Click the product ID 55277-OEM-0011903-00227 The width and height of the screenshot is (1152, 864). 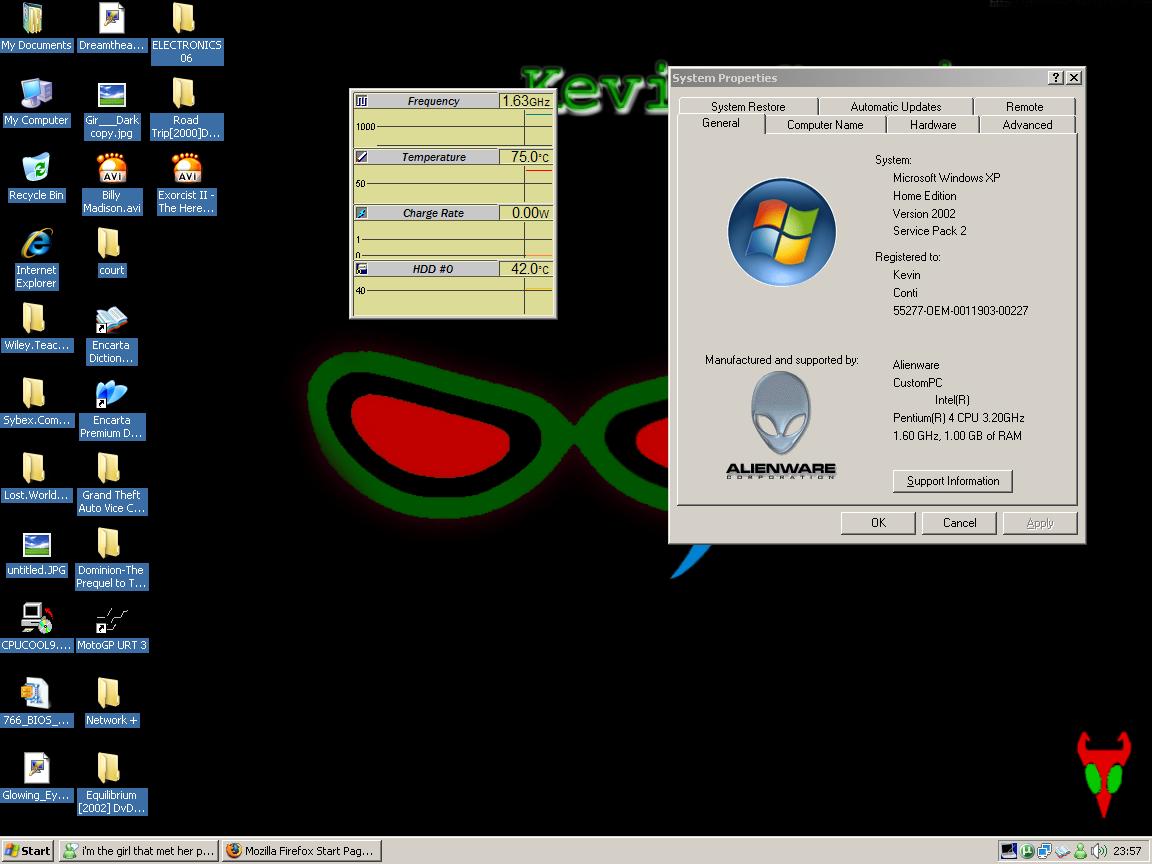tap(960, 311)
